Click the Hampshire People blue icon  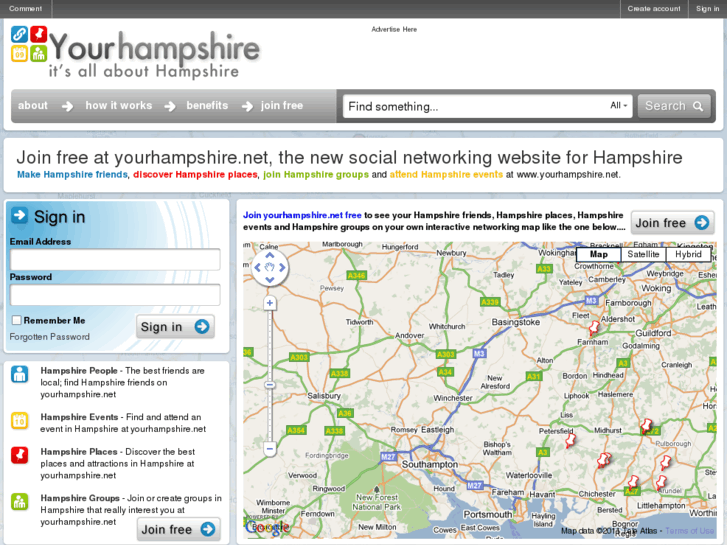point(19,374)
